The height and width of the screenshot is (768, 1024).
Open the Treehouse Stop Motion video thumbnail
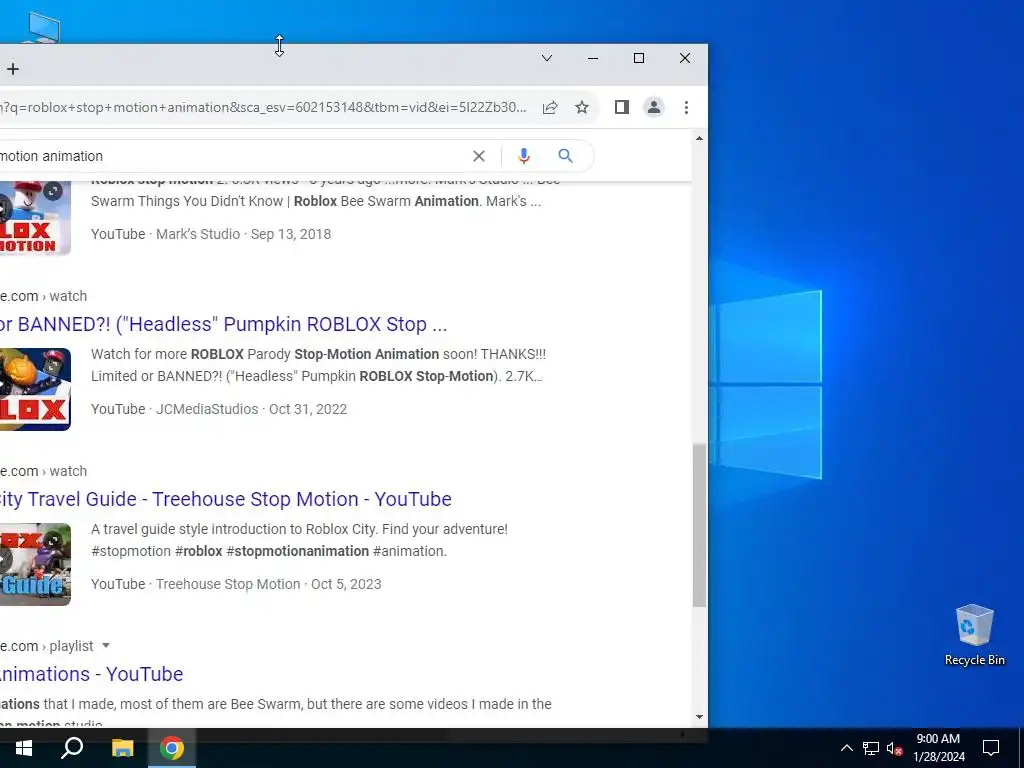35,564
